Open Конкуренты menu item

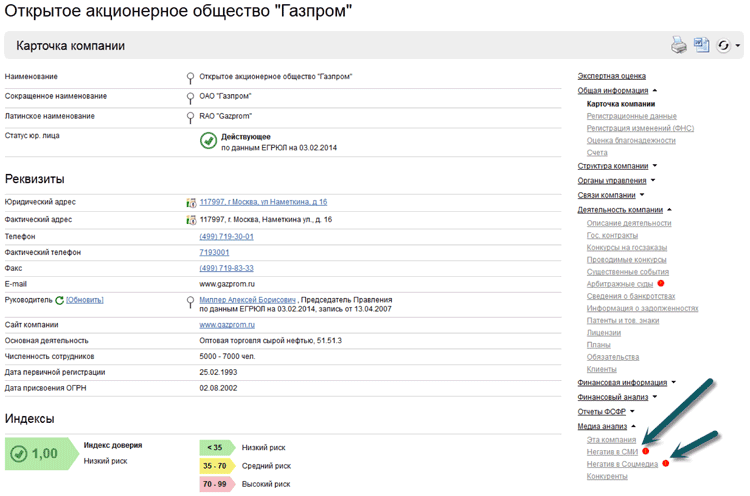(607, 476)
